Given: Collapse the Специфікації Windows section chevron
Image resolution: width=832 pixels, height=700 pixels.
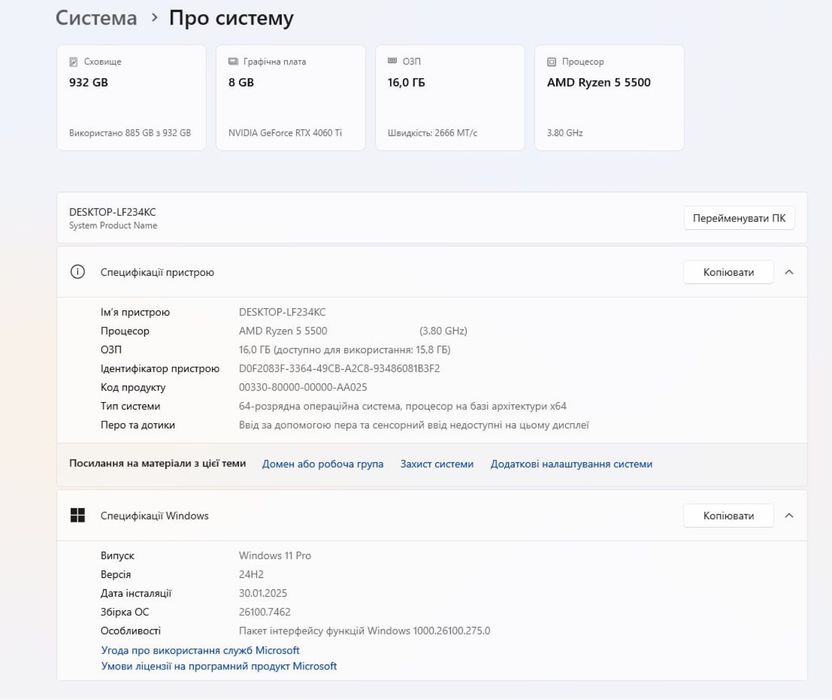Looking at the screenshot, I should click(789, 516).
